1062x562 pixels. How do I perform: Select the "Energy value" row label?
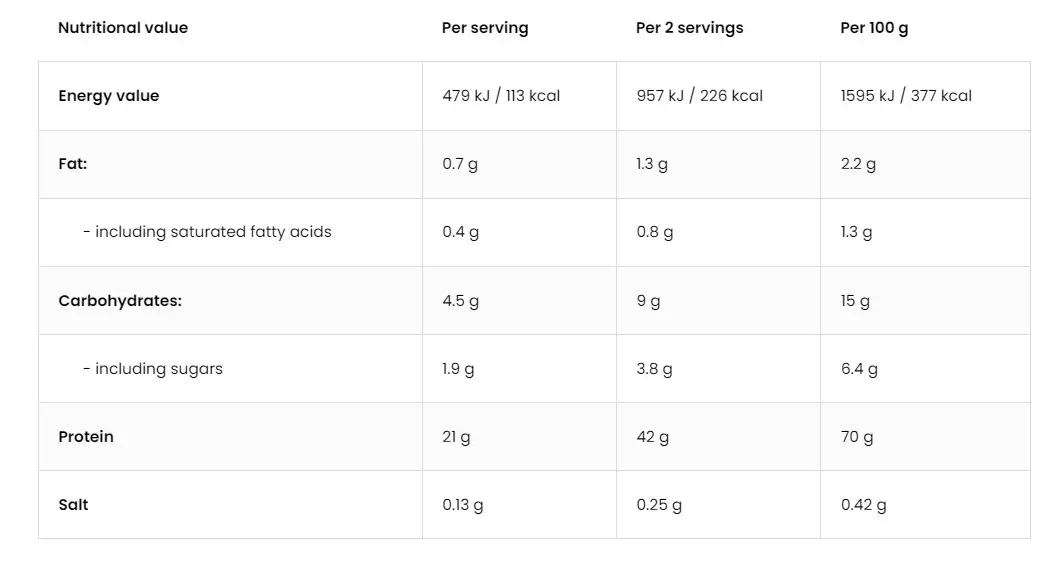click(109, 96)
